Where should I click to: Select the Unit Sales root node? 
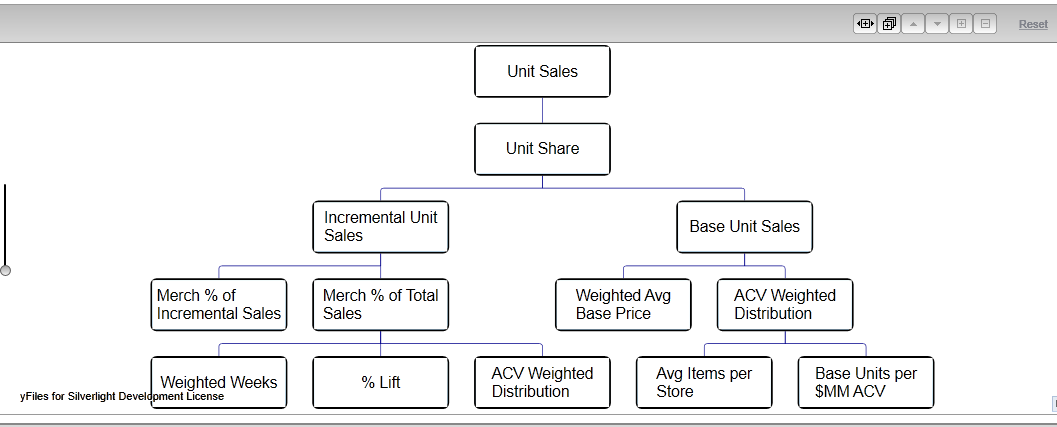(x=542, y=71)
